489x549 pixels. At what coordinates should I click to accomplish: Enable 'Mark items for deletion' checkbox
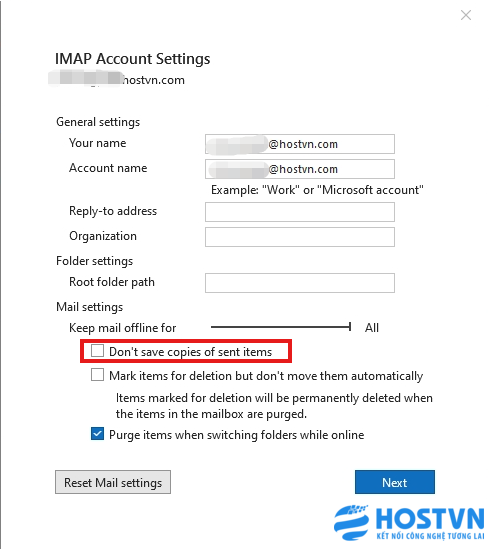pyautogui.click(x=97, y=375)
